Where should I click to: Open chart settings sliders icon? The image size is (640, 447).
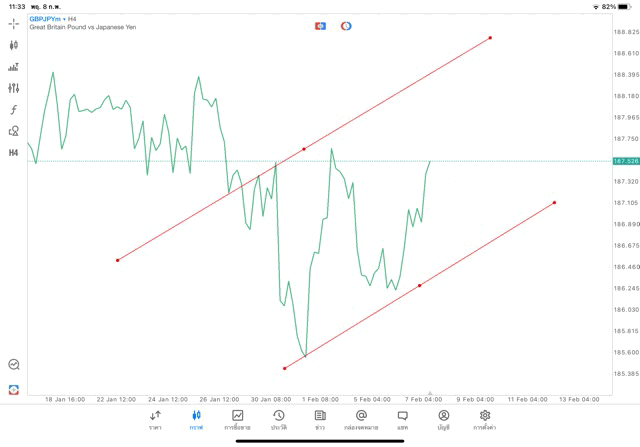(14, 88)
